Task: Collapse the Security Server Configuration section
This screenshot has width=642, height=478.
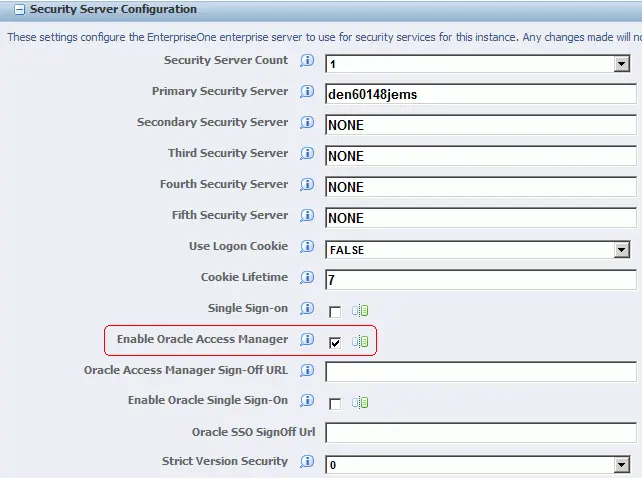Action: (x=19, y=10)
